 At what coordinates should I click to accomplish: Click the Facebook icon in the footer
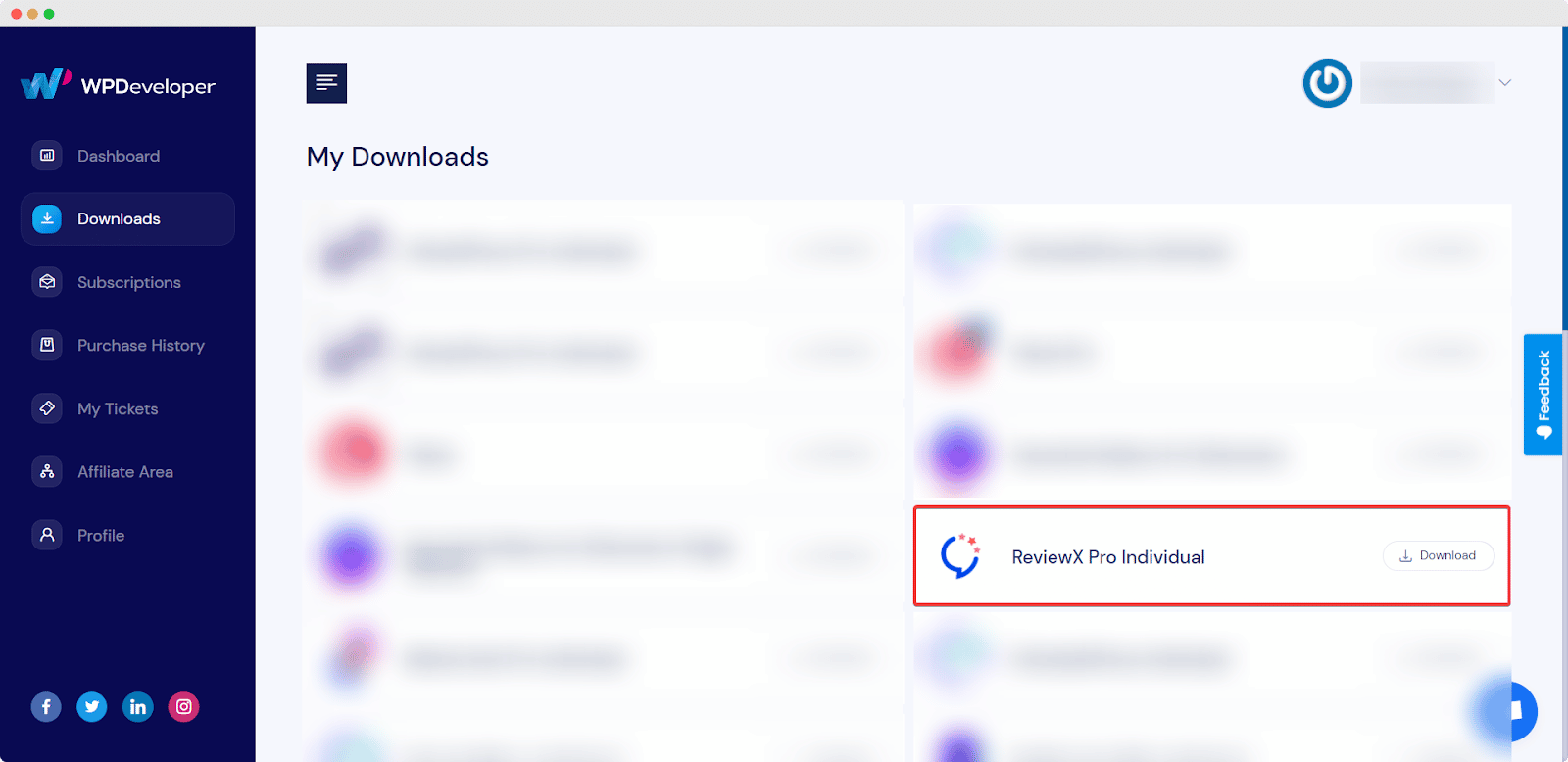(x=46, y=706)
